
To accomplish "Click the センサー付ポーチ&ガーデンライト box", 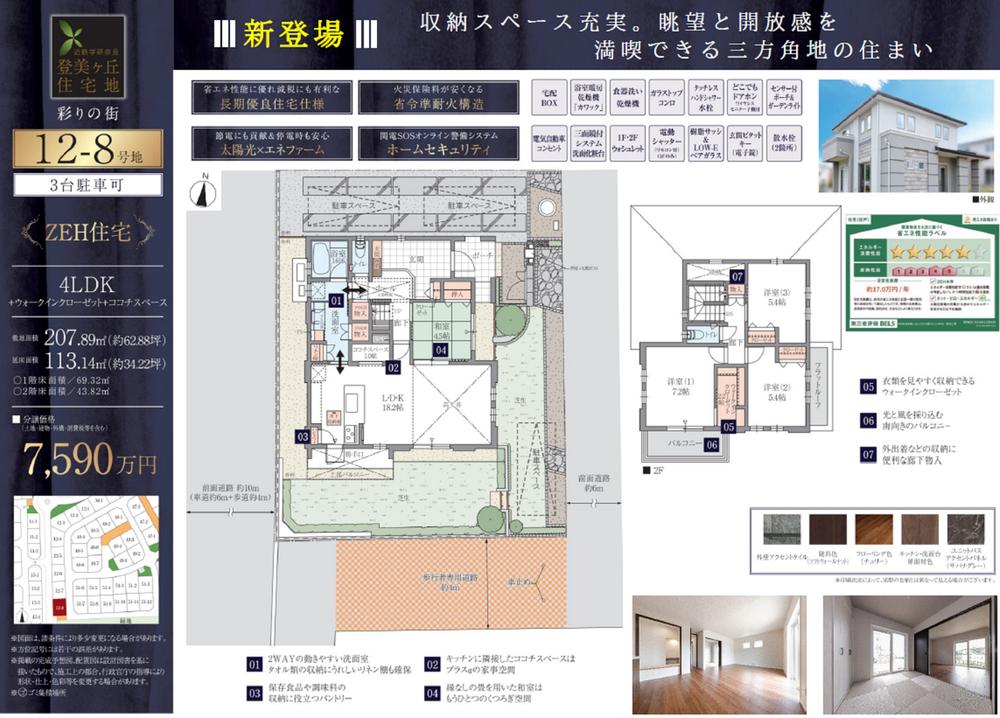I will point(784,98).
